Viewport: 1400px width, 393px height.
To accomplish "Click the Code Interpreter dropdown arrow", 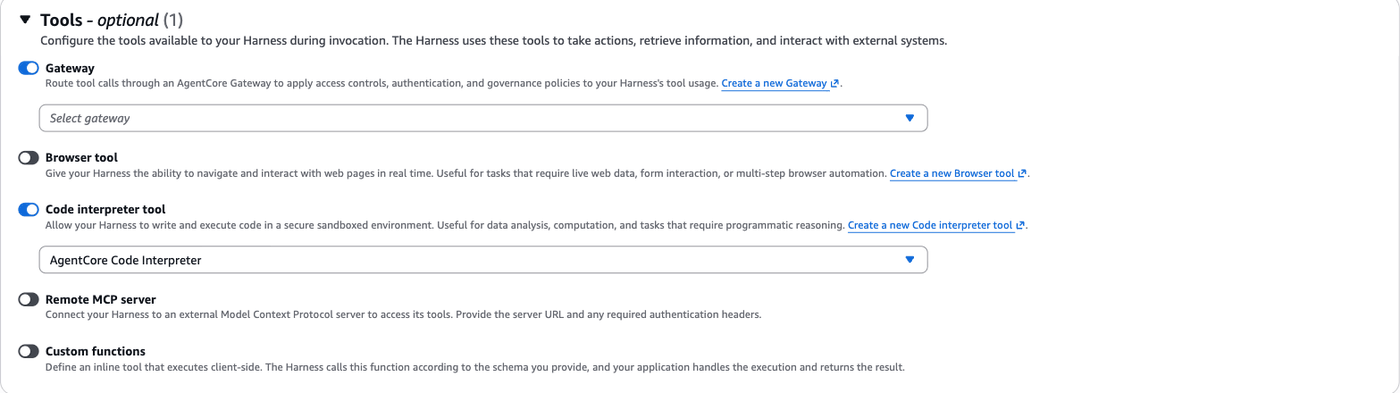I will [910, 260].
